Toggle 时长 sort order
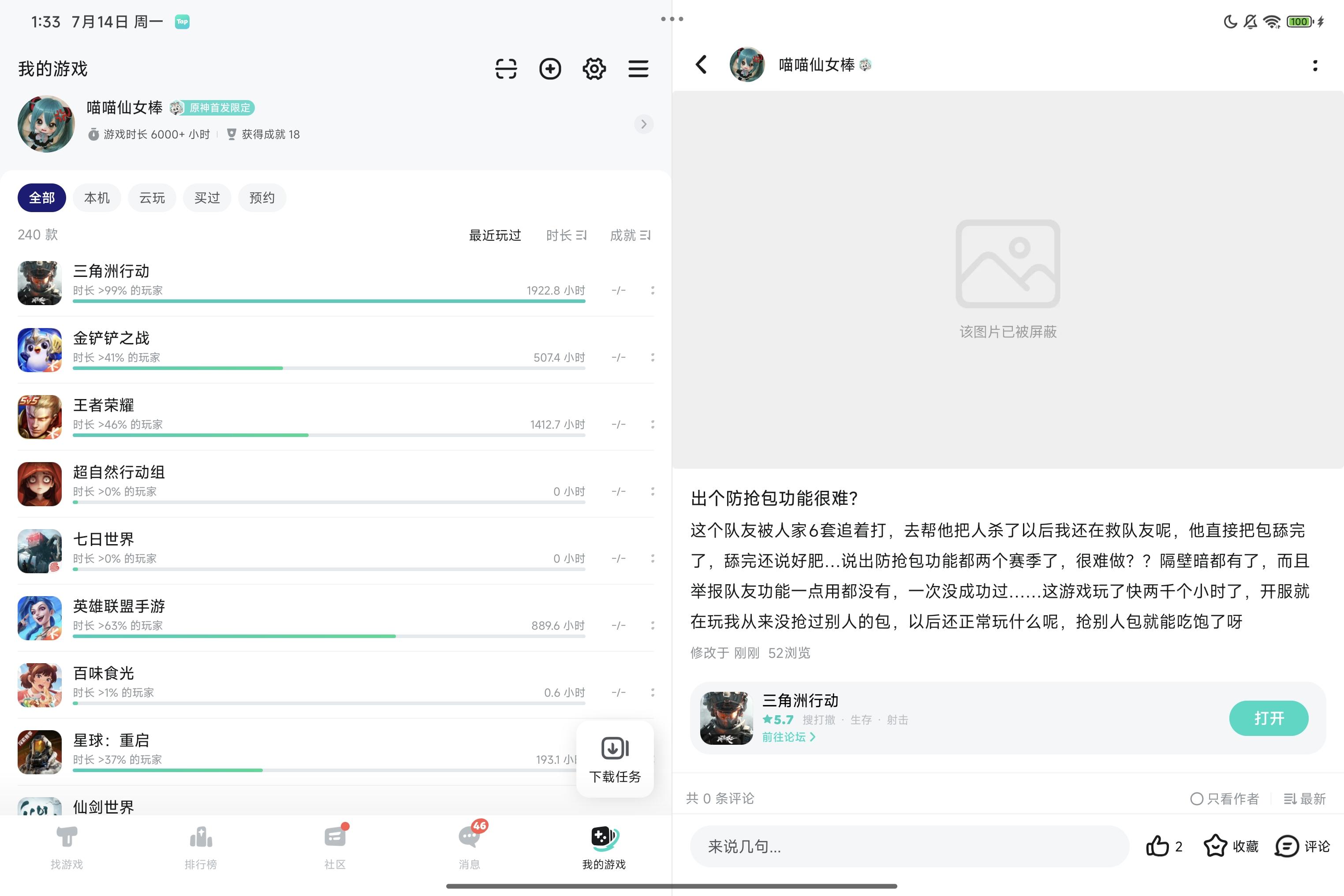Image resolution: width=1344 pixels, height=896 pixels. pyautogui.click(x=566, y=235)
